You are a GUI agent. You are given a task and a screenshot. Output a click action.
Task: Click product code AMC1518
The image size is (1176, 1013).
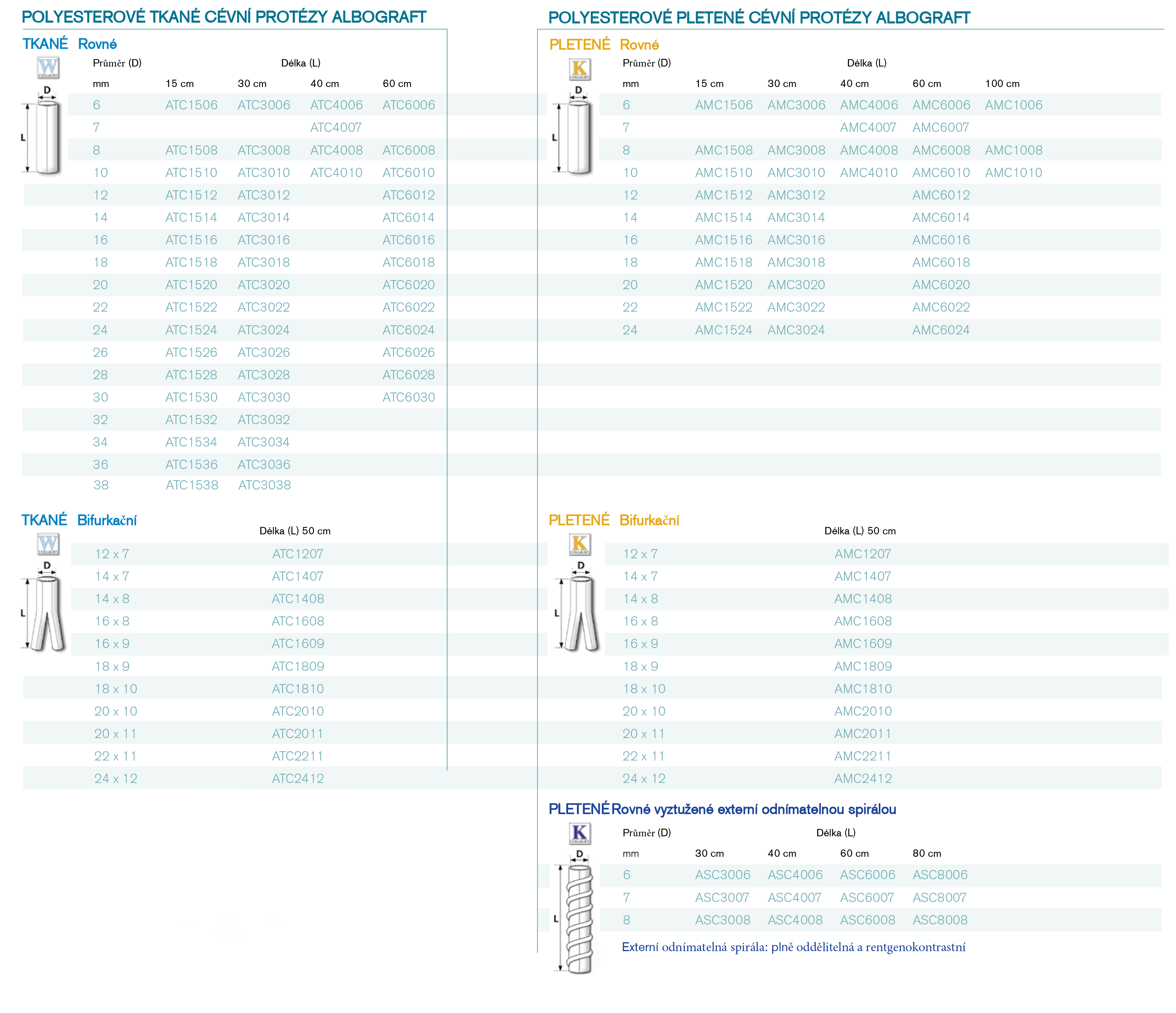coord(724,262)
